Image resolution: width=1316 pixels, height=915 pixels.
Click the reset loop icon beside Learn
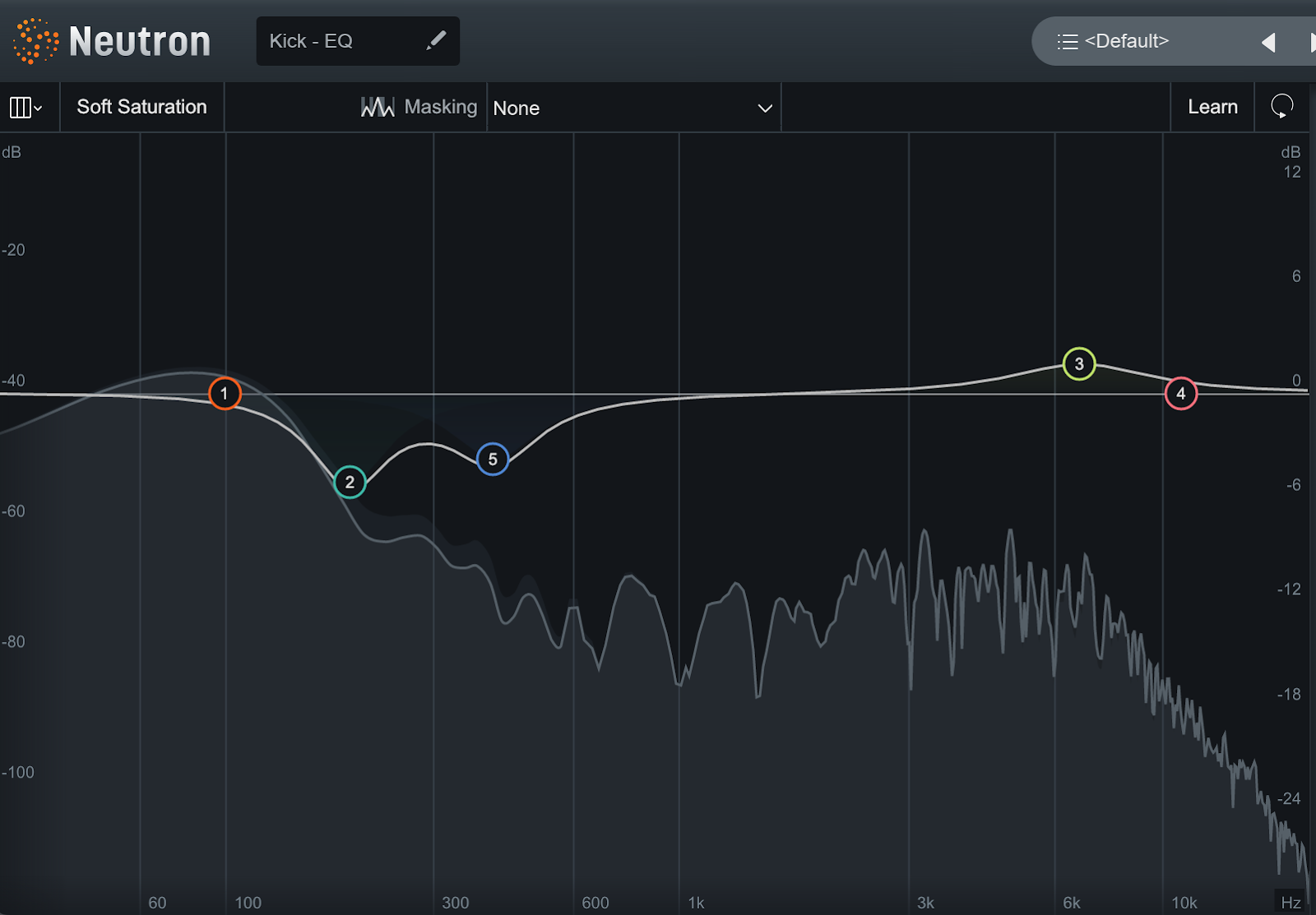coord(1281,106)
